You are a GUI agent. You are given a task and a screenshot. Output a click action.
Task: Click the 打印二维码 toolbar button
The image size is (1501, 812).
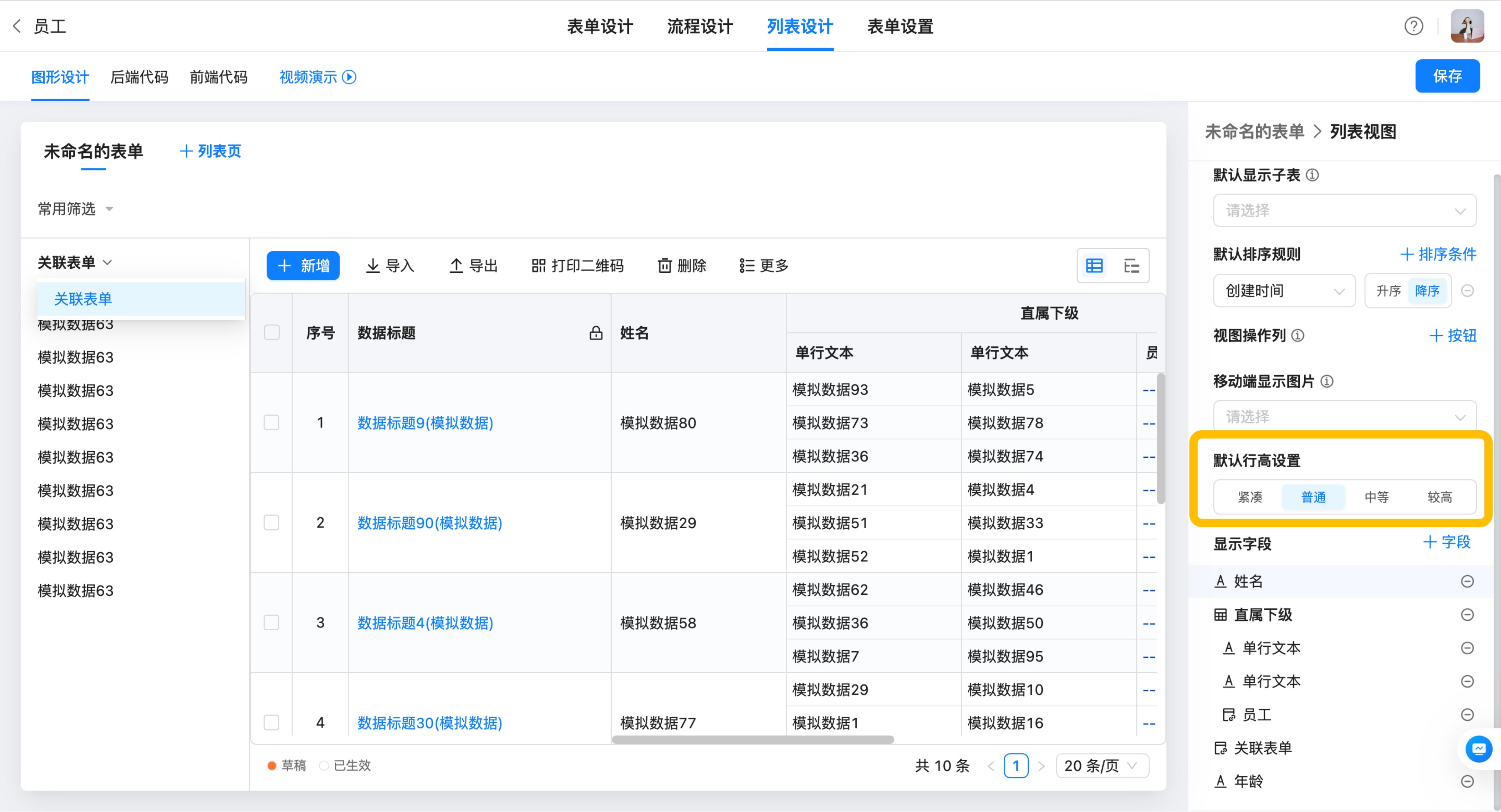click(577, 266)
